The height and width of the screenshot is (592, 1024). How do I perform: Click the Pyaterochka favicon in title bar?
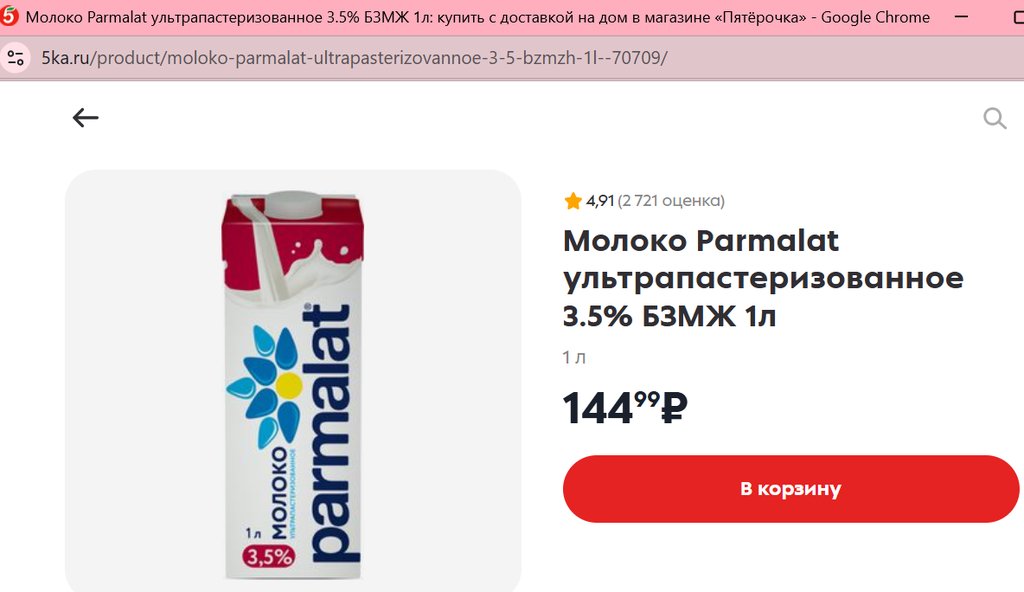(9, 16)
